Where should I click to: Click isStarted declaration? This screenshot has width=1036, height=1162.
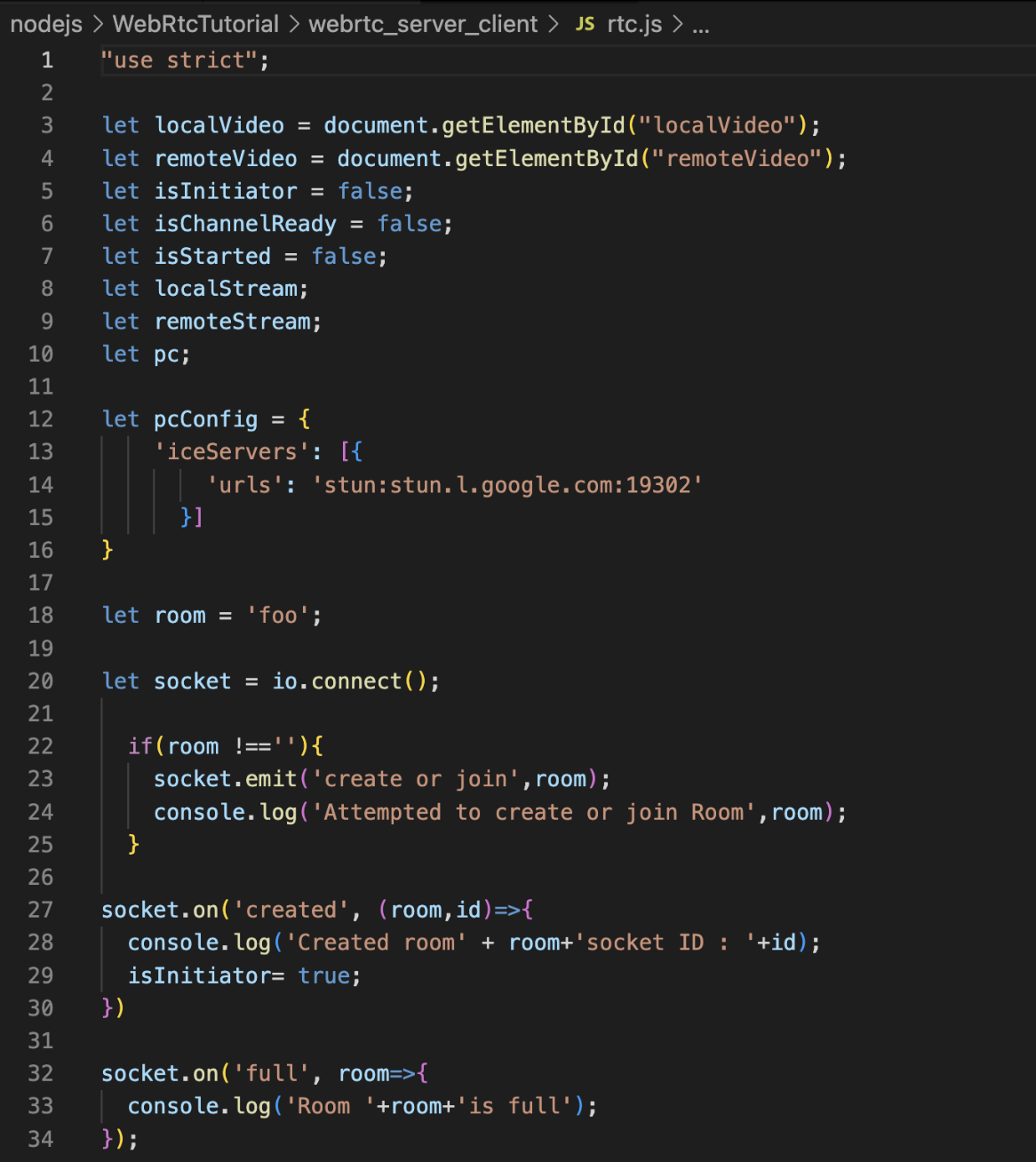[x=212, y=256]
